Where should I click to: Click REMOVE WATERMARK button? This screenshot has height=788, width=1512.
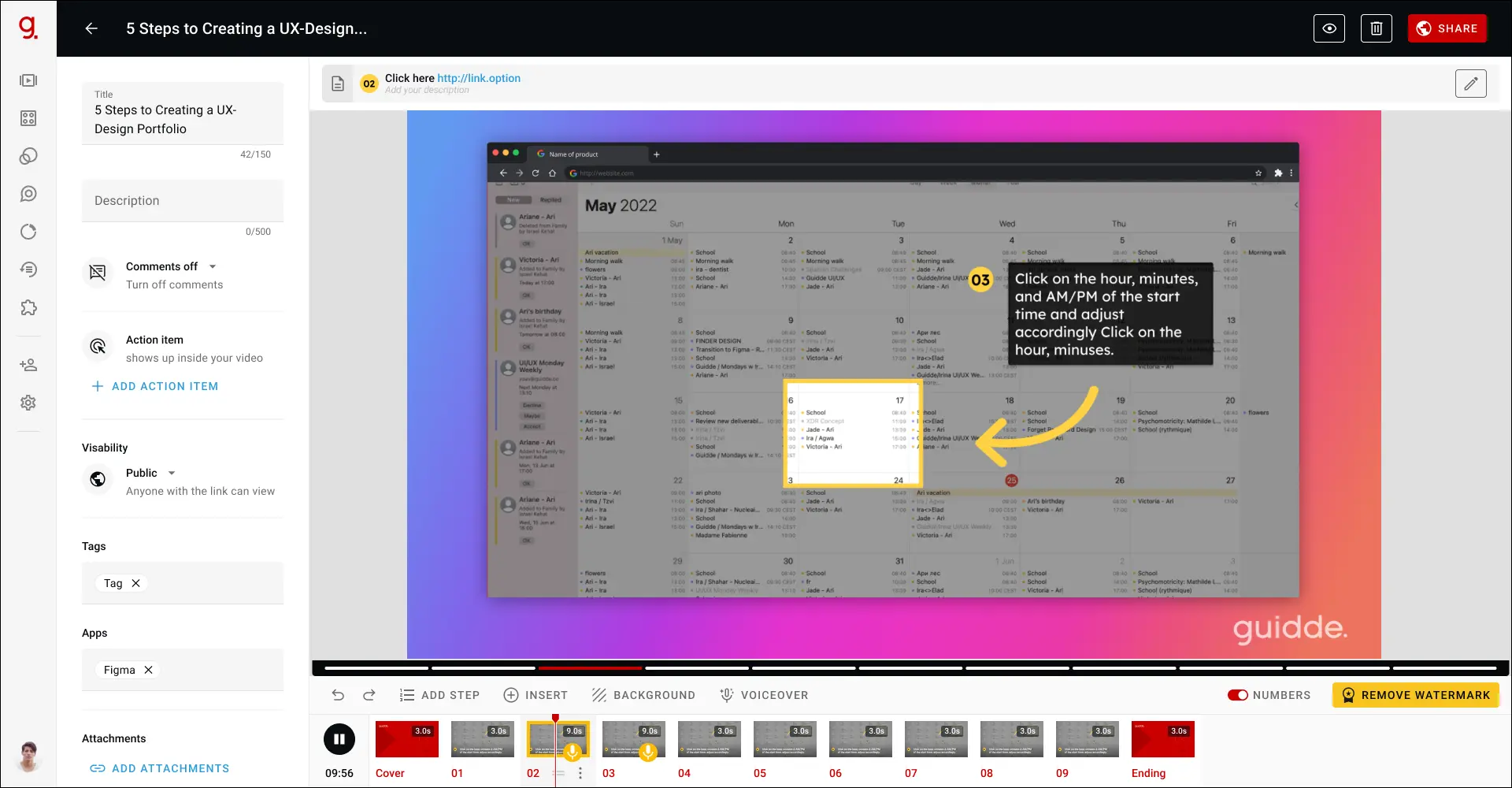pos(1416,695)
